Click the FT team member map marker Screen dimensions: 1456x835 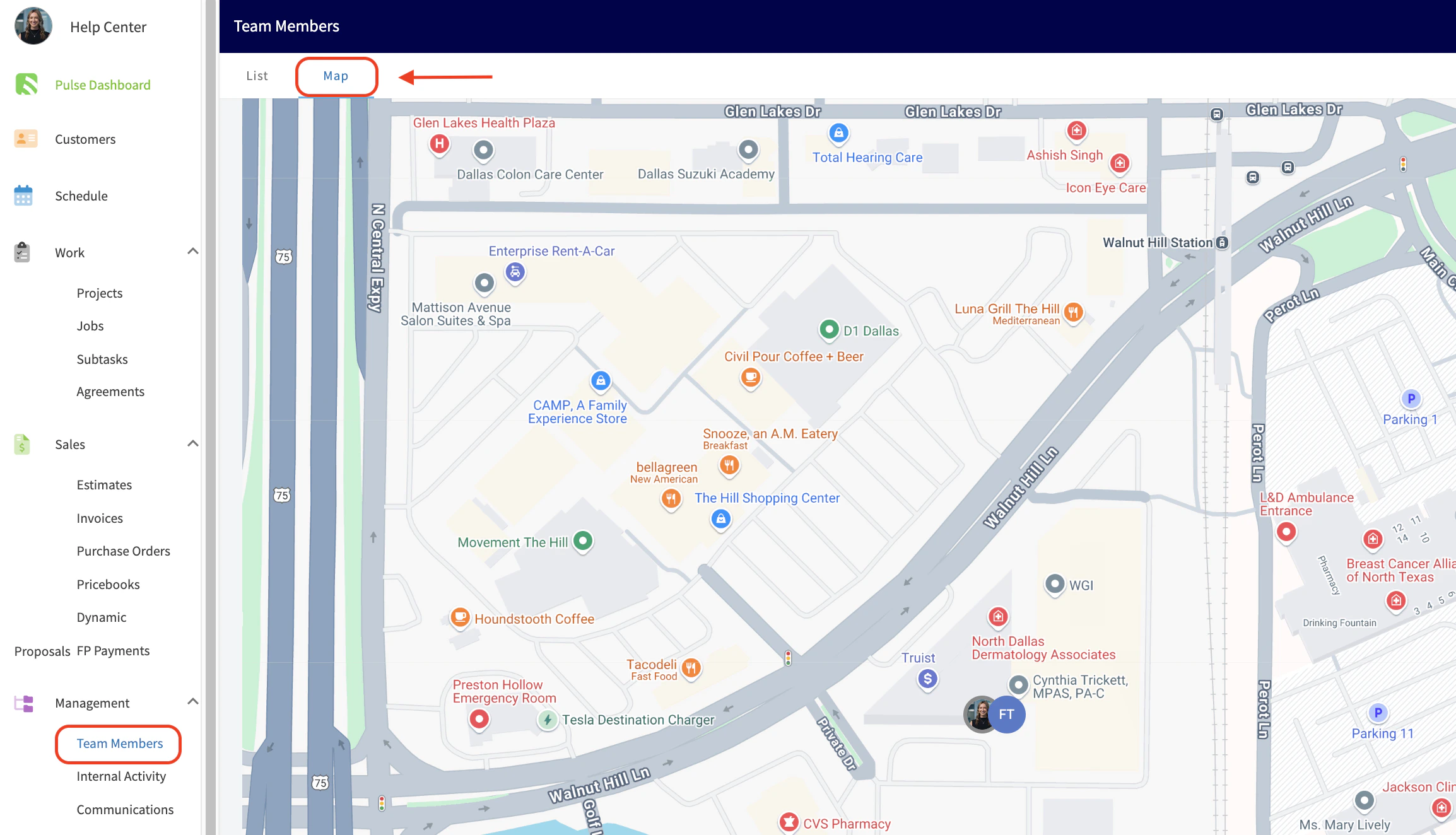click(x=1007, y=714)
